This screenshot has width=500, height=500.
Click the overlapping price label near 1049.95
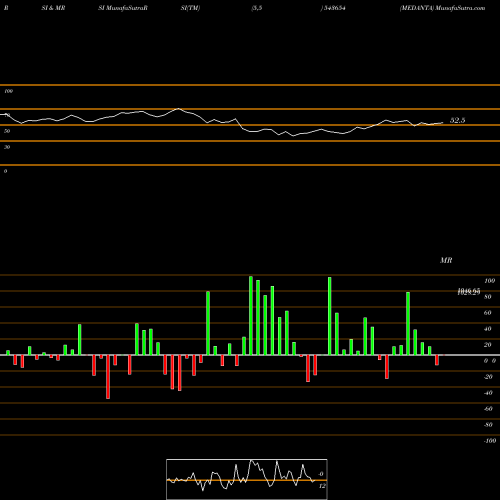(x=469, y=292)
